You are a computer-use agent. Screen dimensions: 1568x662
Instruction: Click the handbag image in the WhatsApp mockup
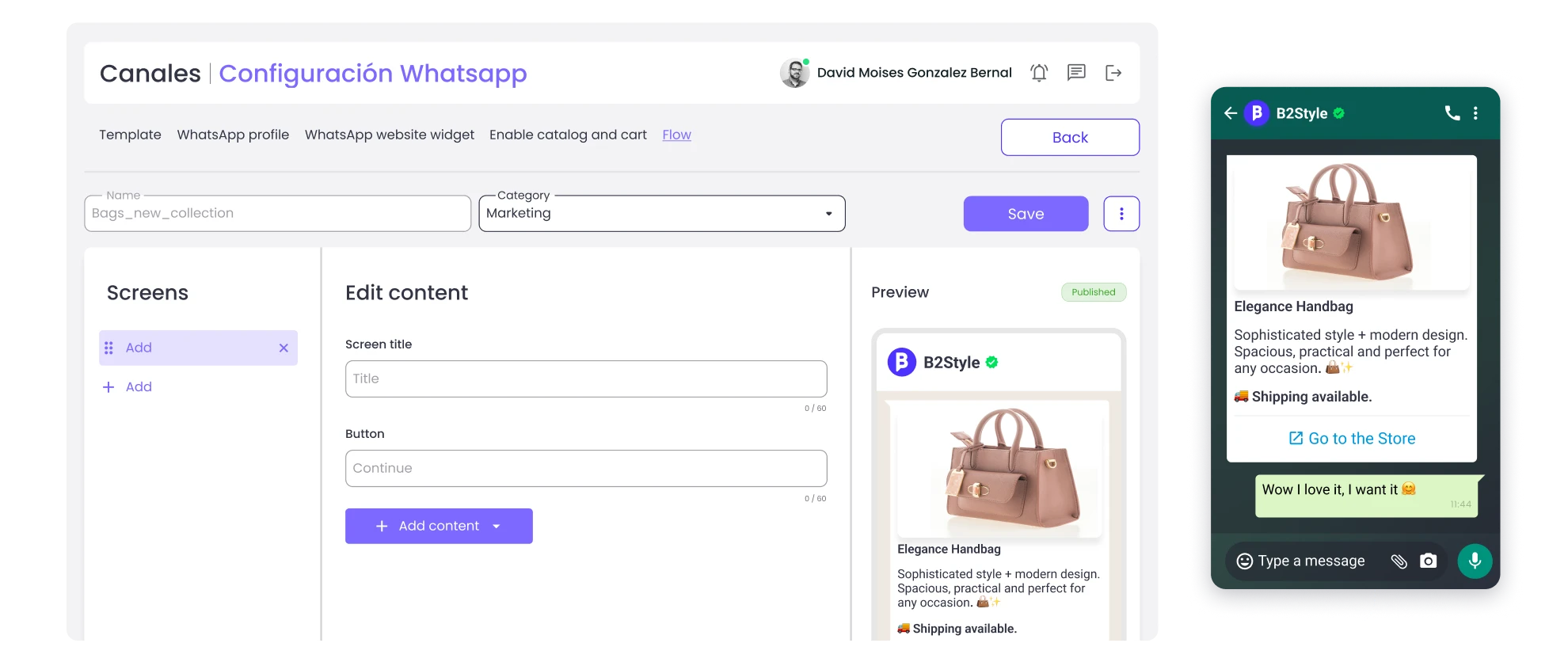click(1351, 224)
